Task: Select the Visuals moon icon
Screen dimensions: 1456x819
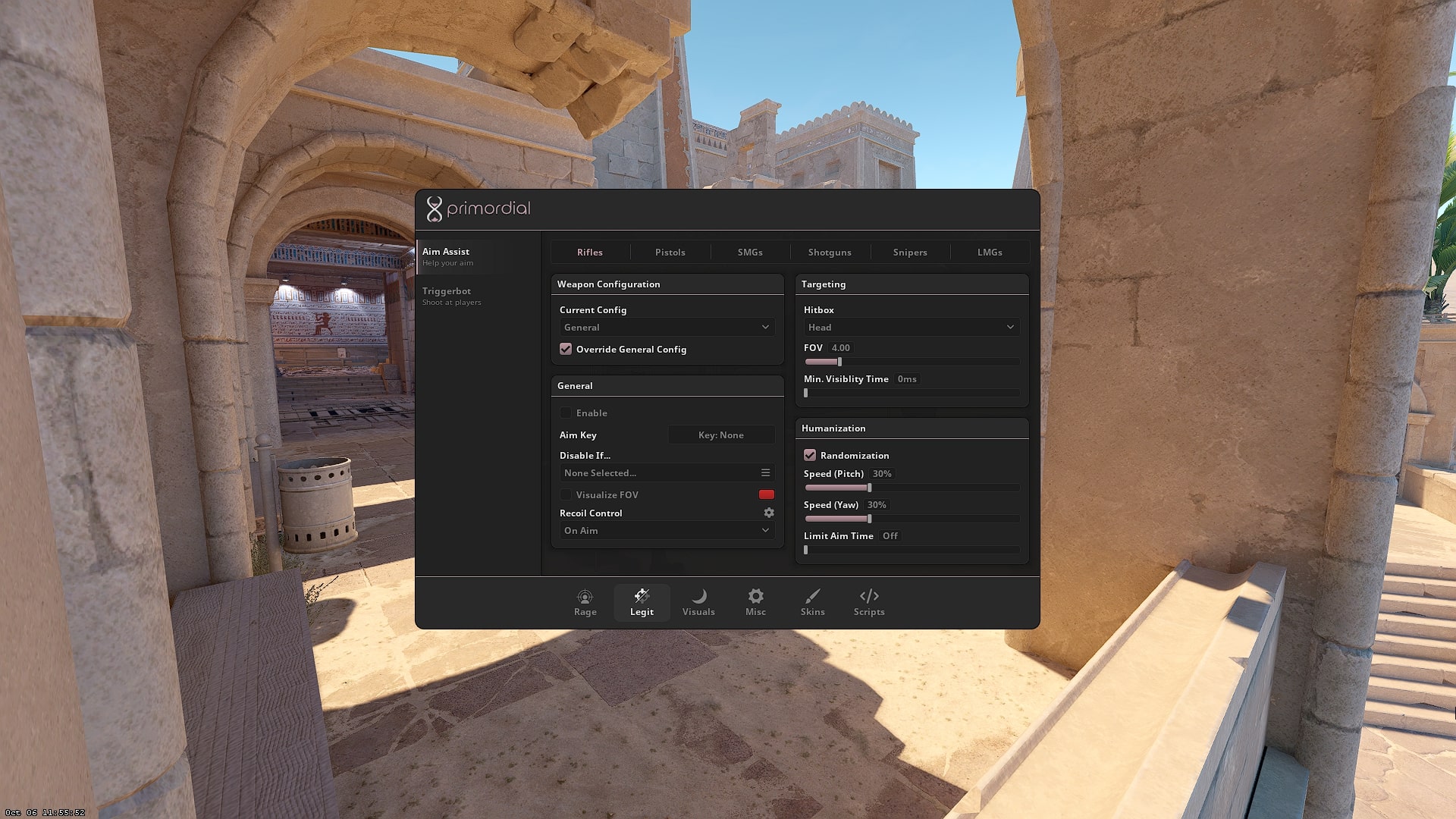Action: [x=698, y=601]
